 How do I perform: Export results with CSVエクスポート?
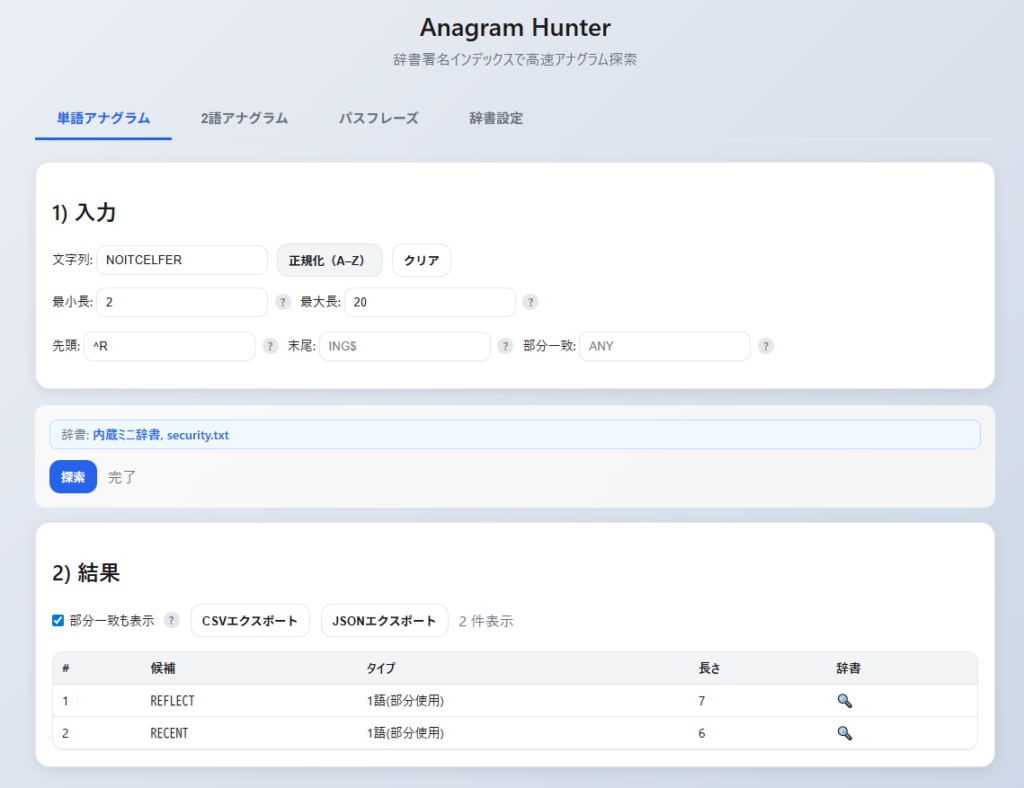250,620
